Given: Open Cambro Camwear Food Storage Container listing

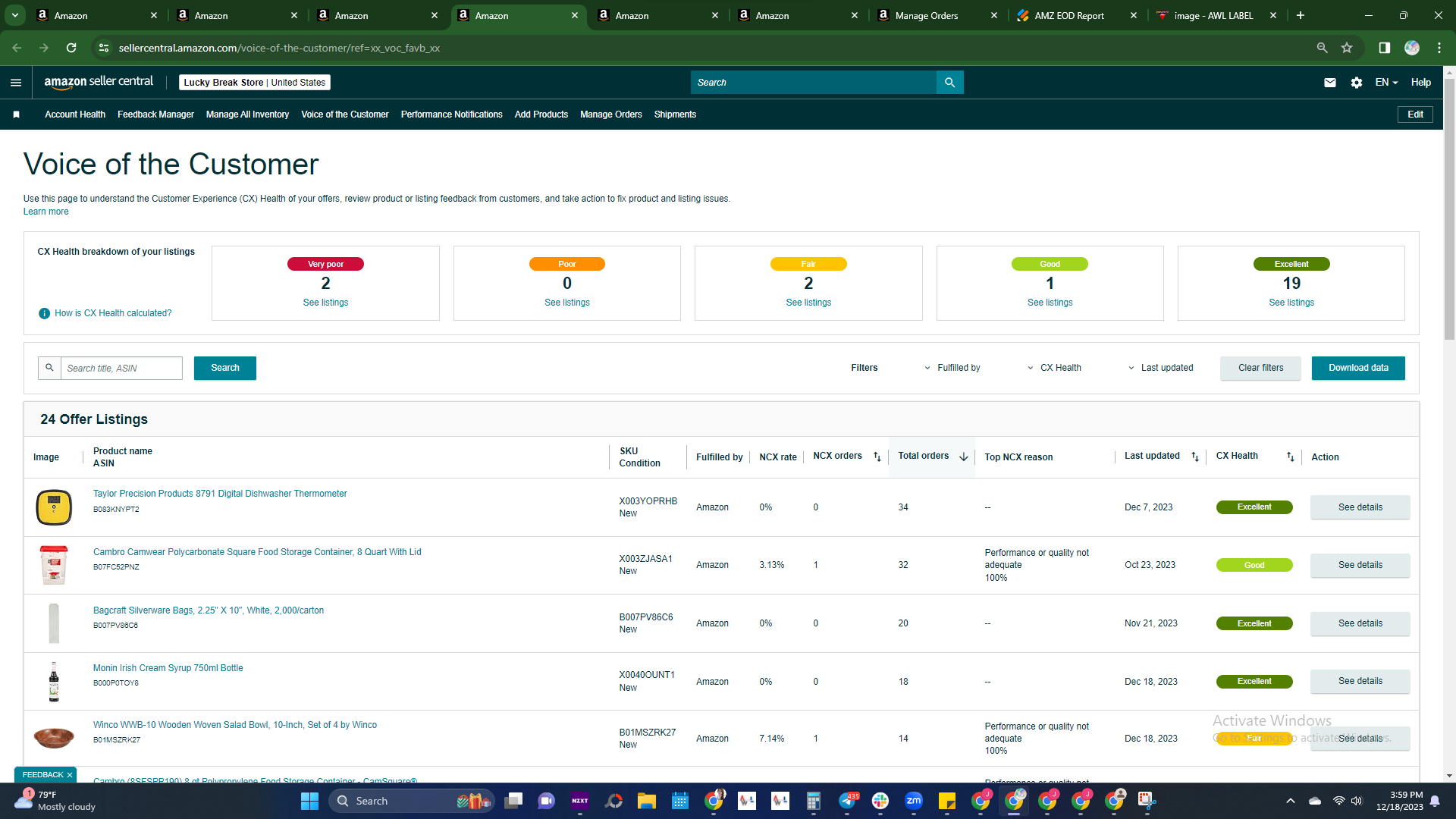Looking at the screenshot, I should click(x=257, y=552).
